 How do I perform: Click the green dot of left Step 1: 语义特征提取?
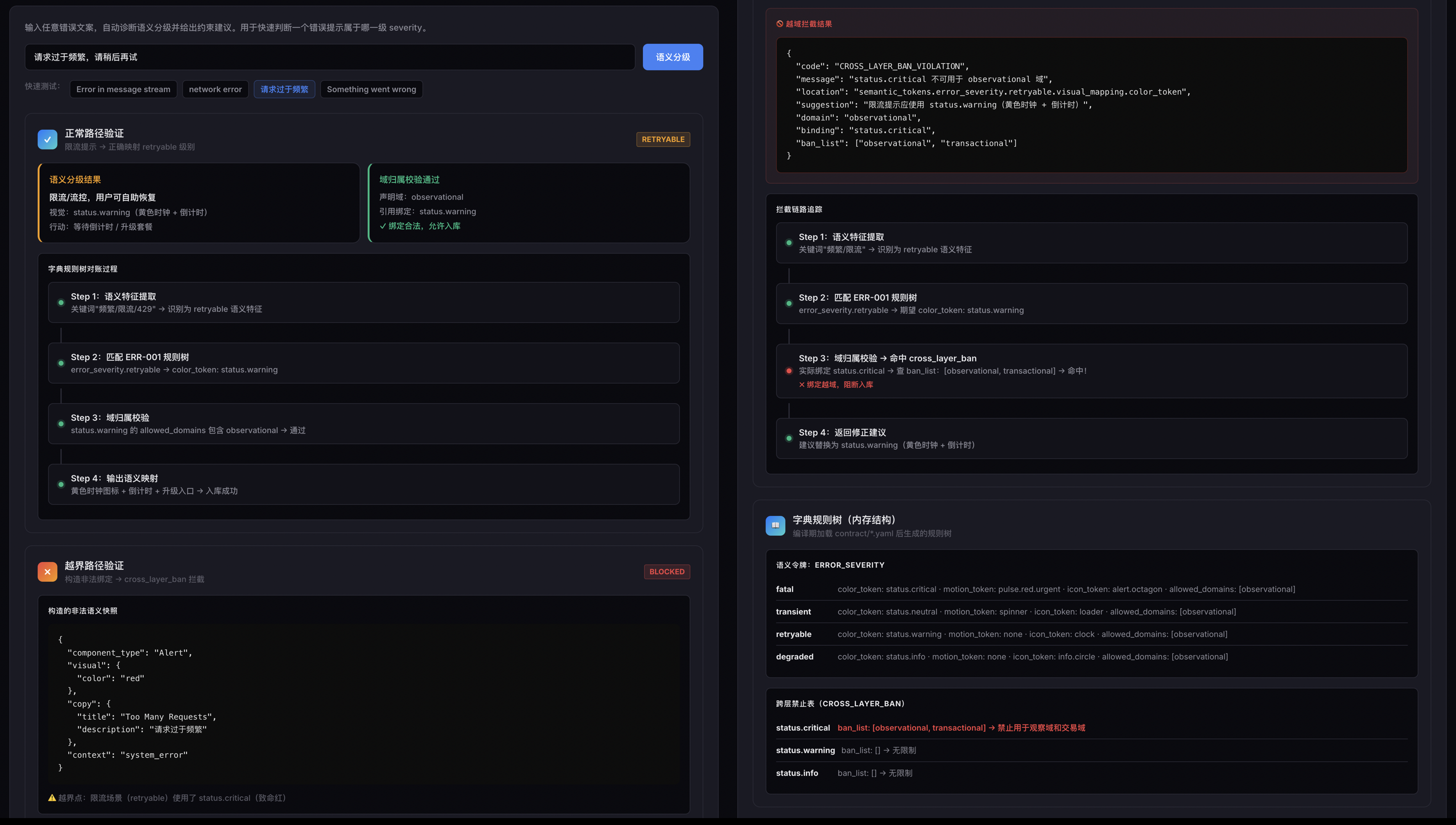[x=61, y=303]
